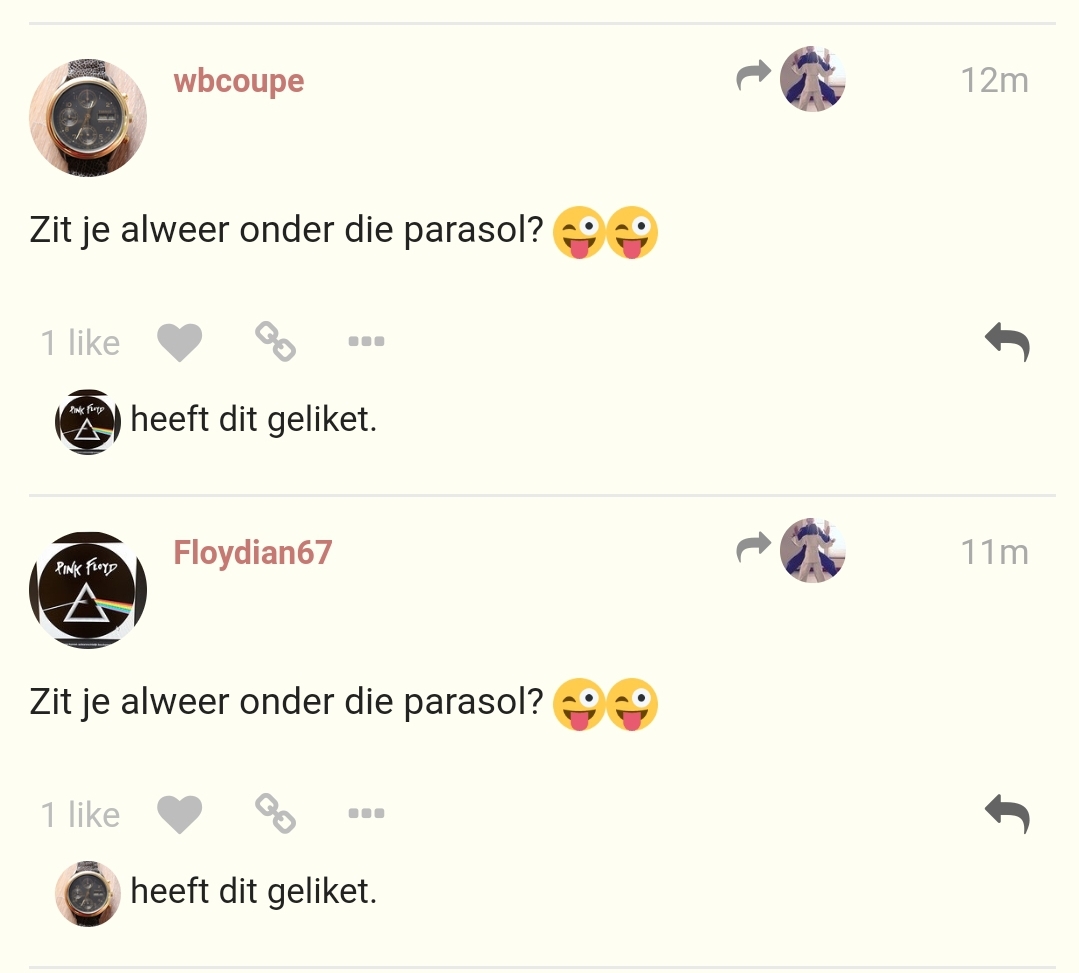Viewport: 1079px width, 973px height.
Task: Show more actions on Floydian67's post
Action: [x=366, y=813]
